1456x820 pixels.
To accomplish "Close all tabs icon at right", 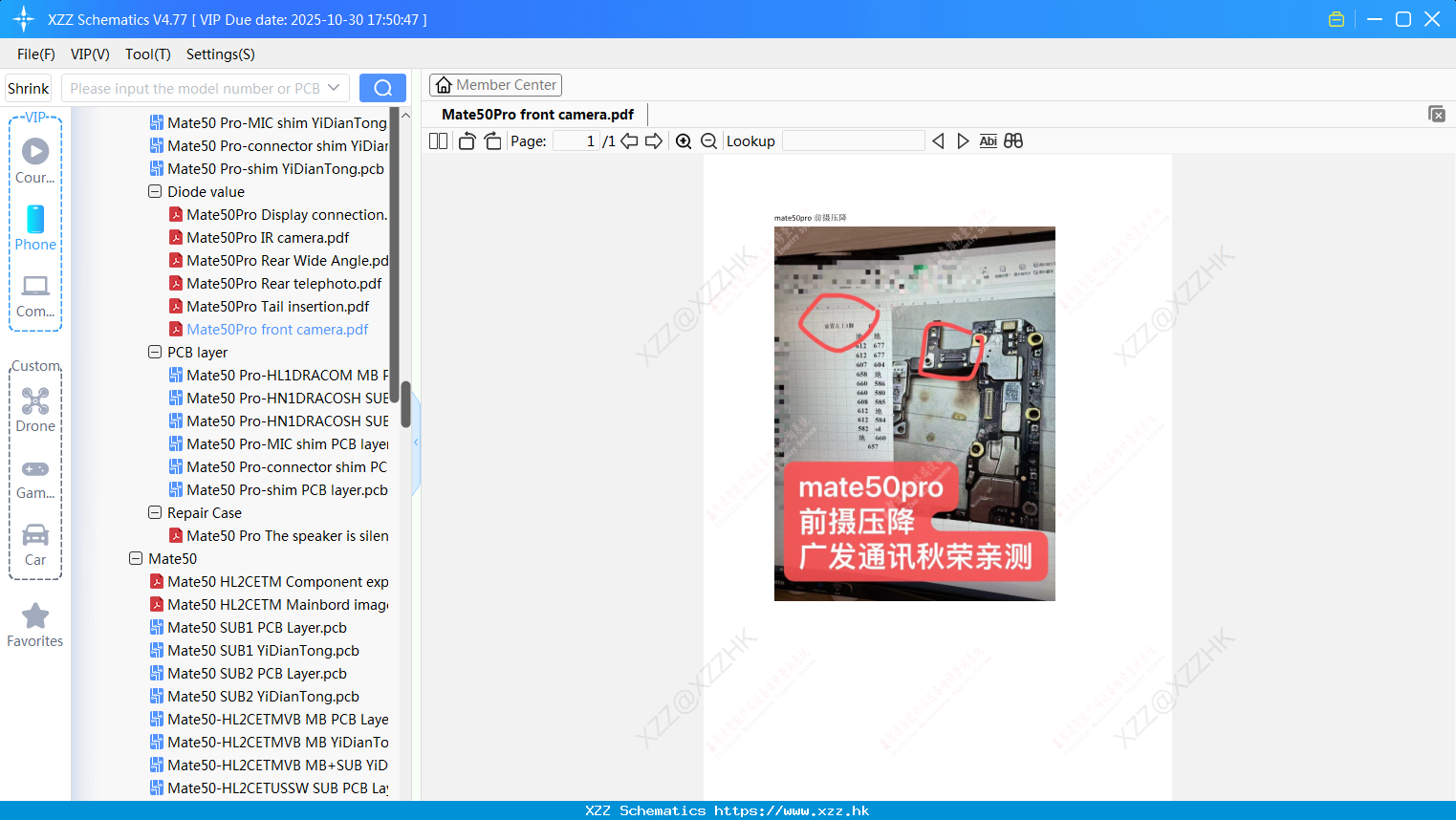I will (x=1436, y=114).
